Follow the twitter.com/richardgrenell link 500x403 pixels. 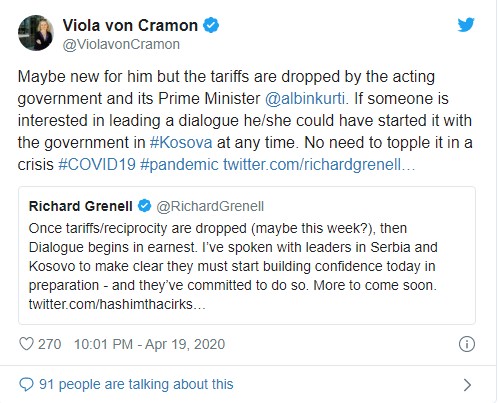click(x=319, y=165)
